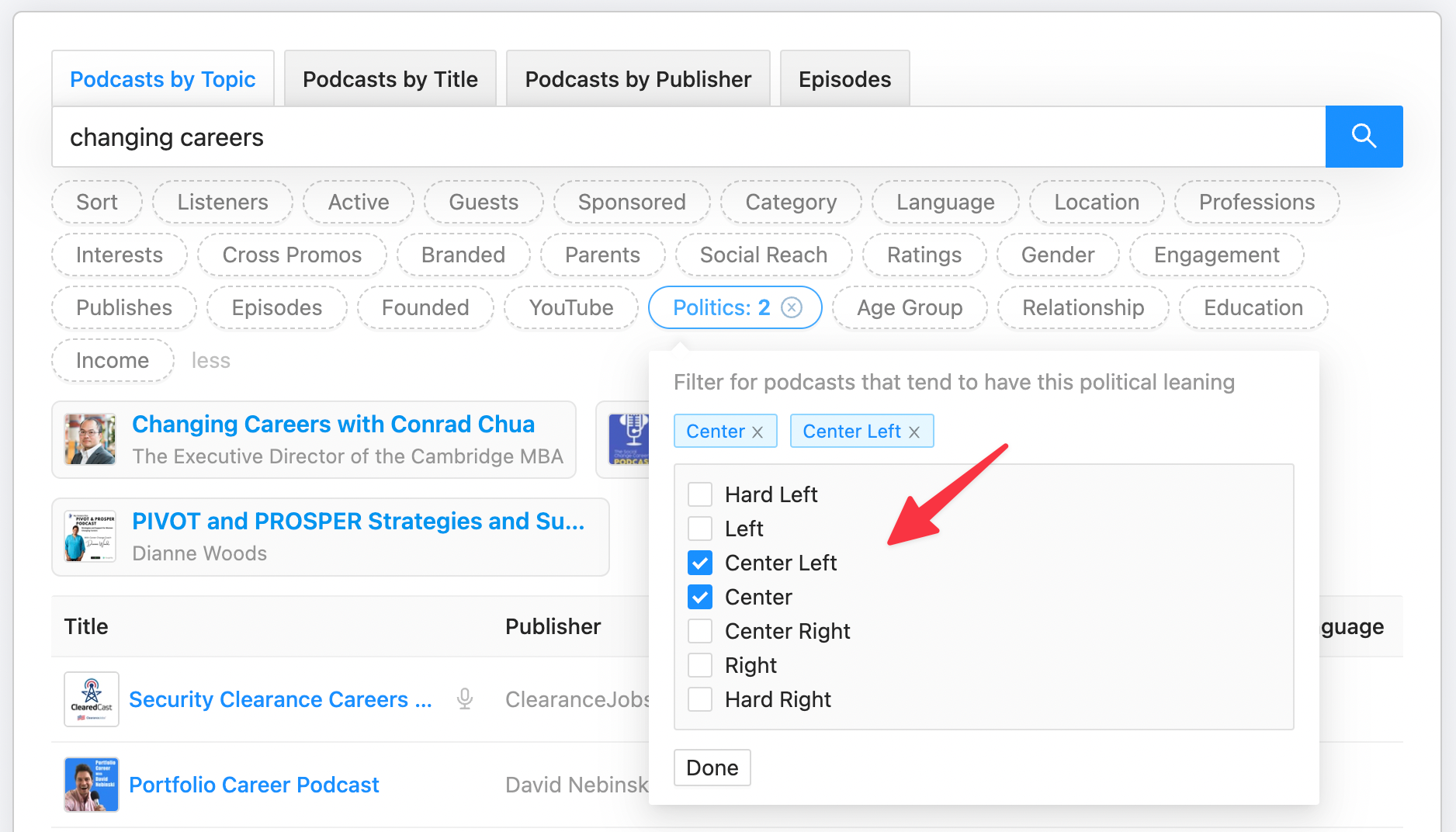Open the Social Reach filter
1456x832 pixels.
tap(764, 255)
